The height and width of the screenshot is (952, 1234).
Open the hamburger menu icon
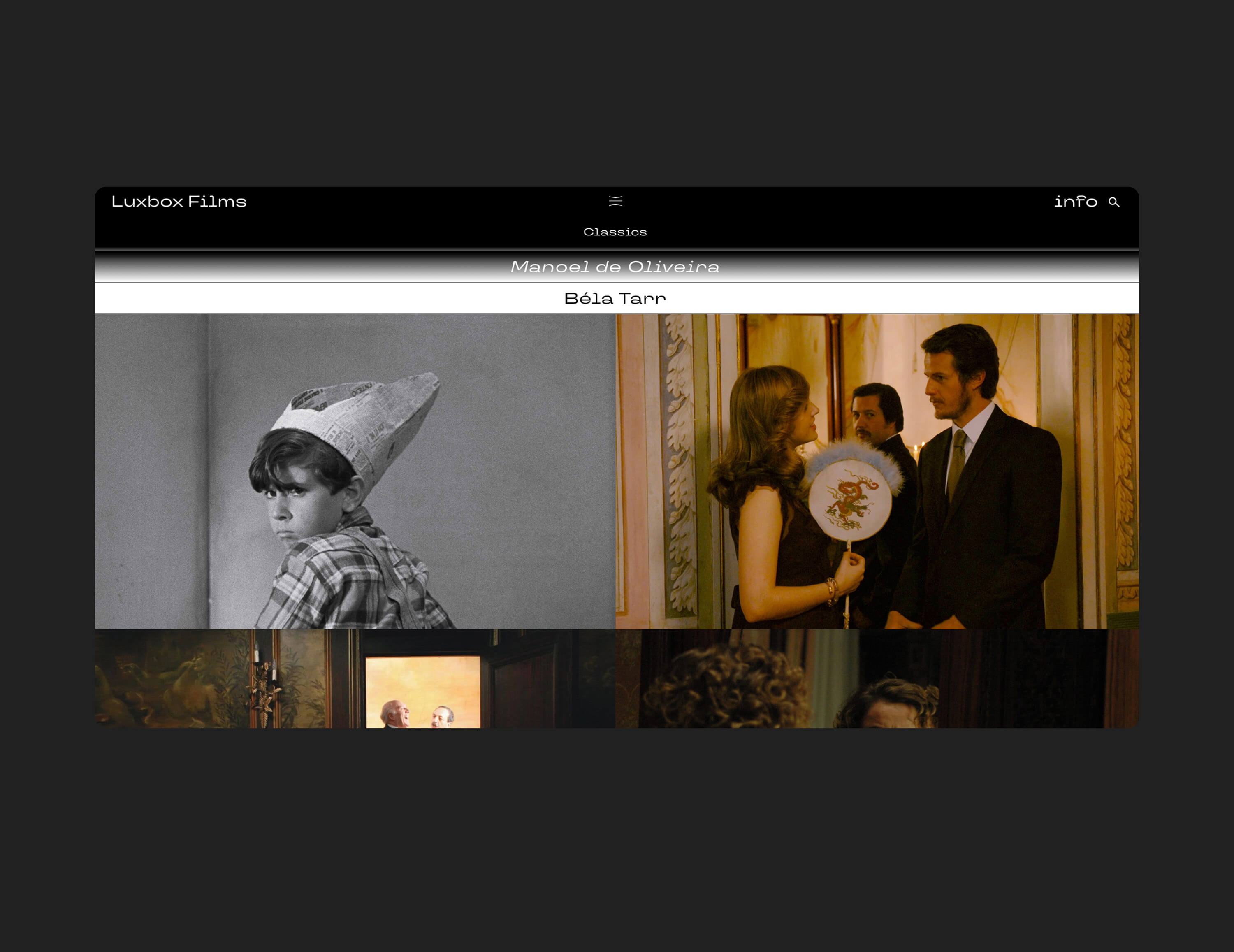point(615,201)
